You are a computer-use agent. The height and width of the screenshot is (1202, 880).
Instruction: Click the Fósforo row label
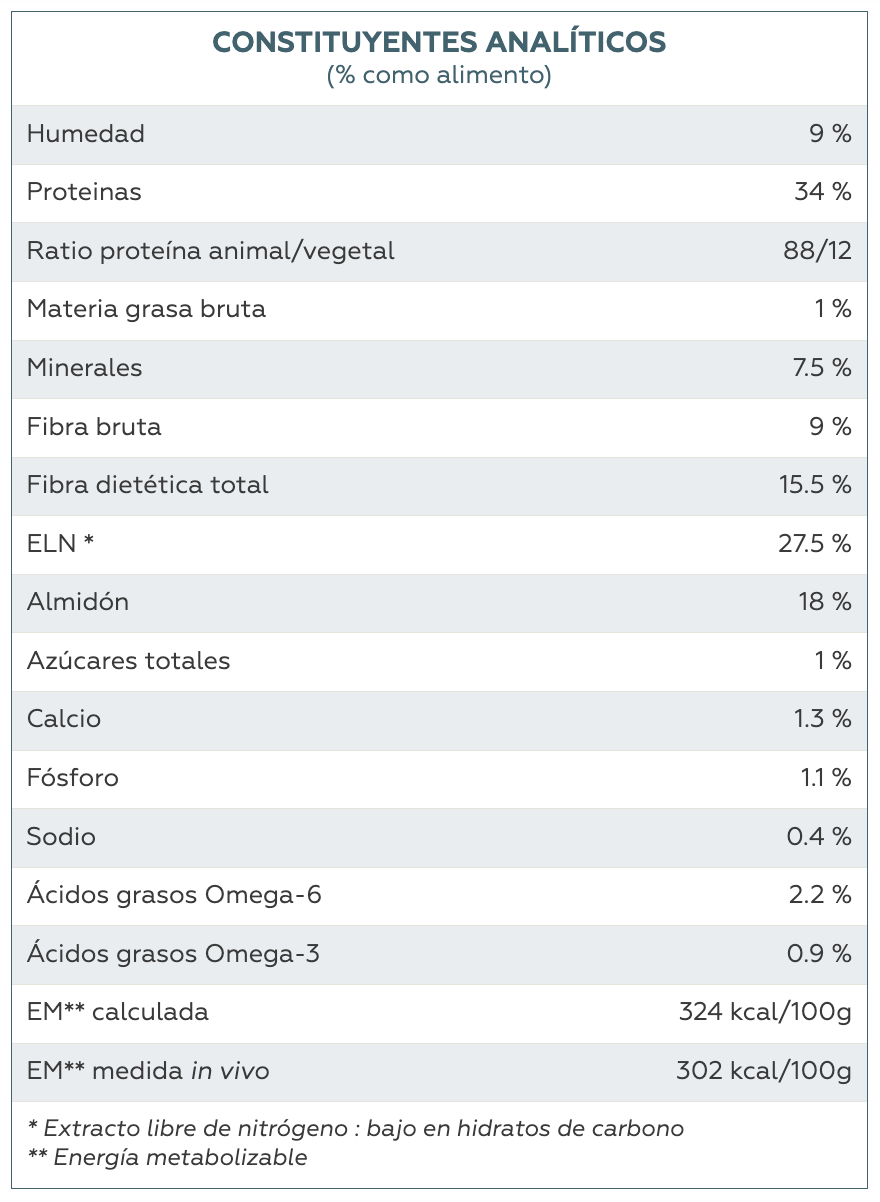73,778
